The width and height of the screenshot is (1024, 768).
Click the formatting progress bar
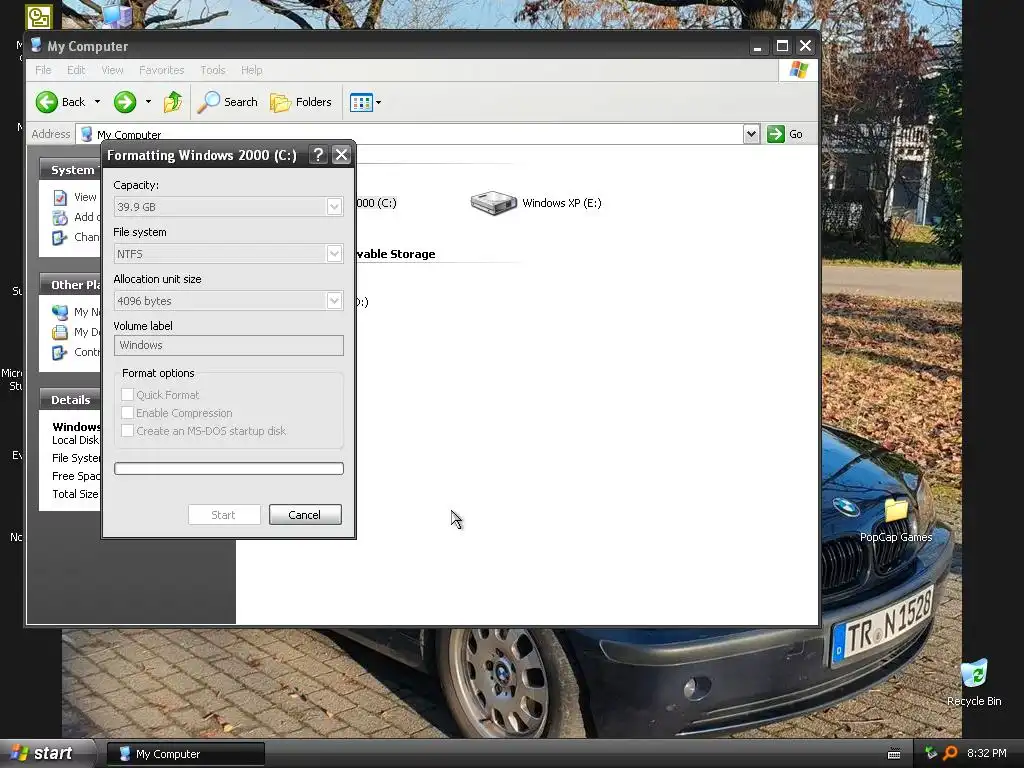[229, 468]
